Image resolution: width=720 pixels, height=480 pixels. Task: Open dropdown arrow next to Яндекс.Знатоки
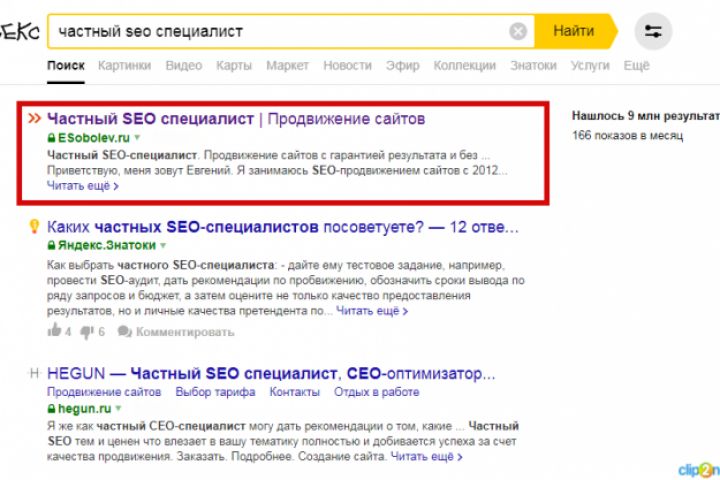(162, 245)
